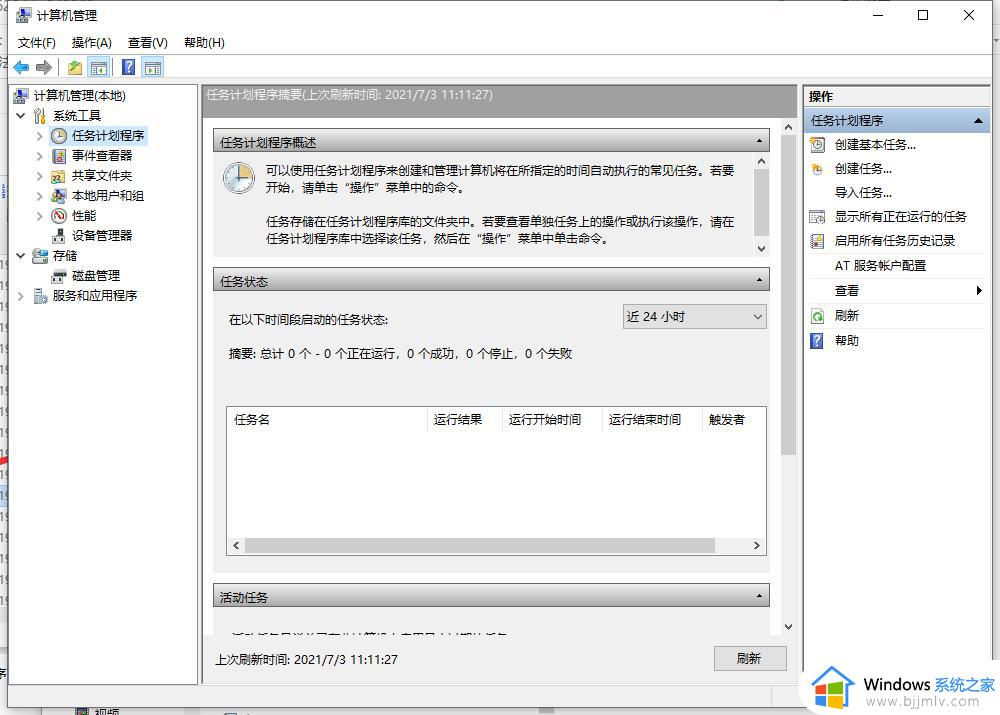Click the 创建任务 icon in actions pane

(818, 169)
